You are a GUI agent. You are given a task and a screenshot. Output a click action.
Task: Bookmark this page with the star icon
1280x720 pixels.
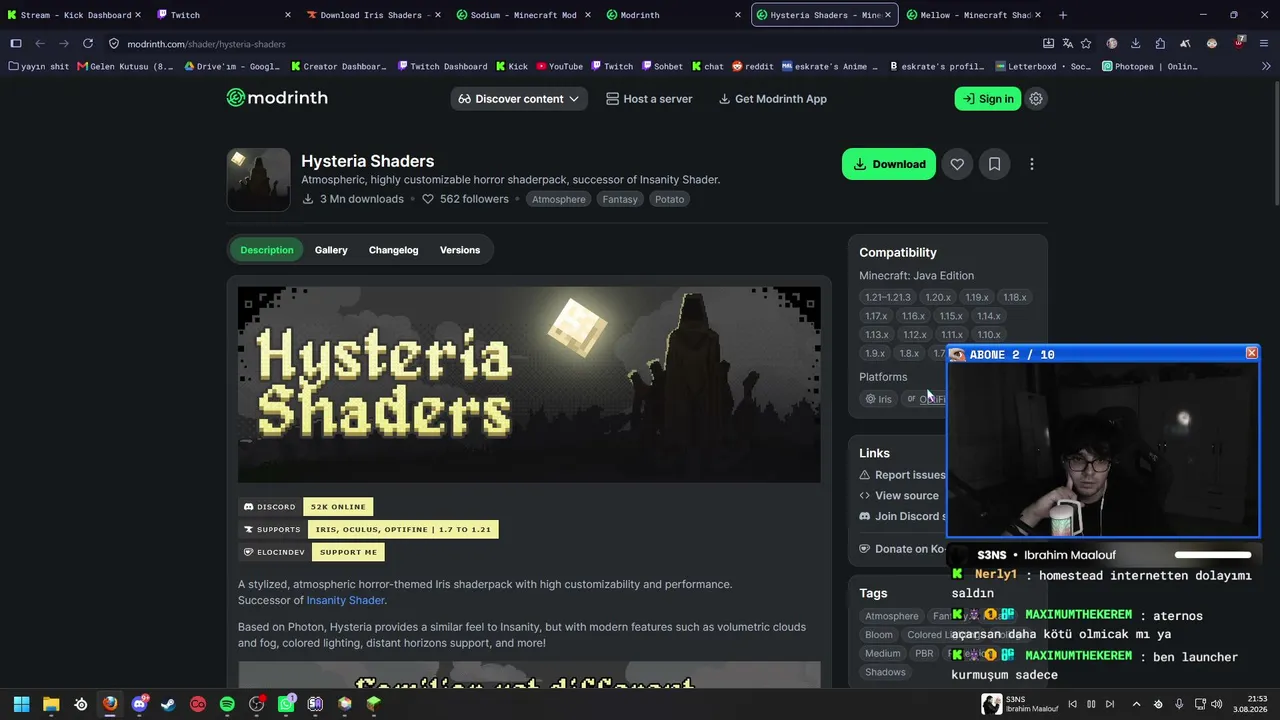(1086, 44)
